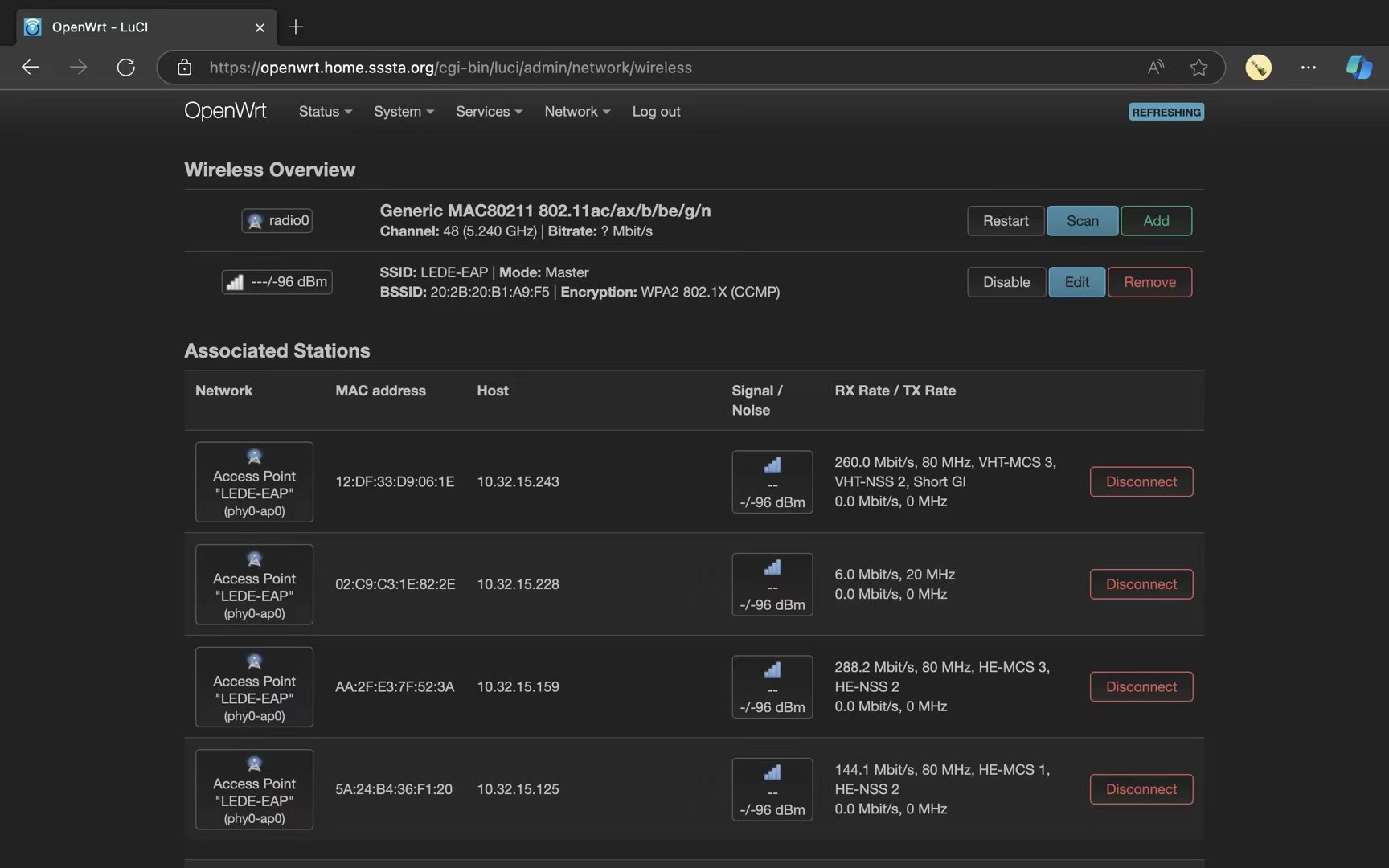Edit the LEDE-EAP wireless network
This screenshot has width=1389, height=868.
pyautogui.click(x=1076, y=282)
